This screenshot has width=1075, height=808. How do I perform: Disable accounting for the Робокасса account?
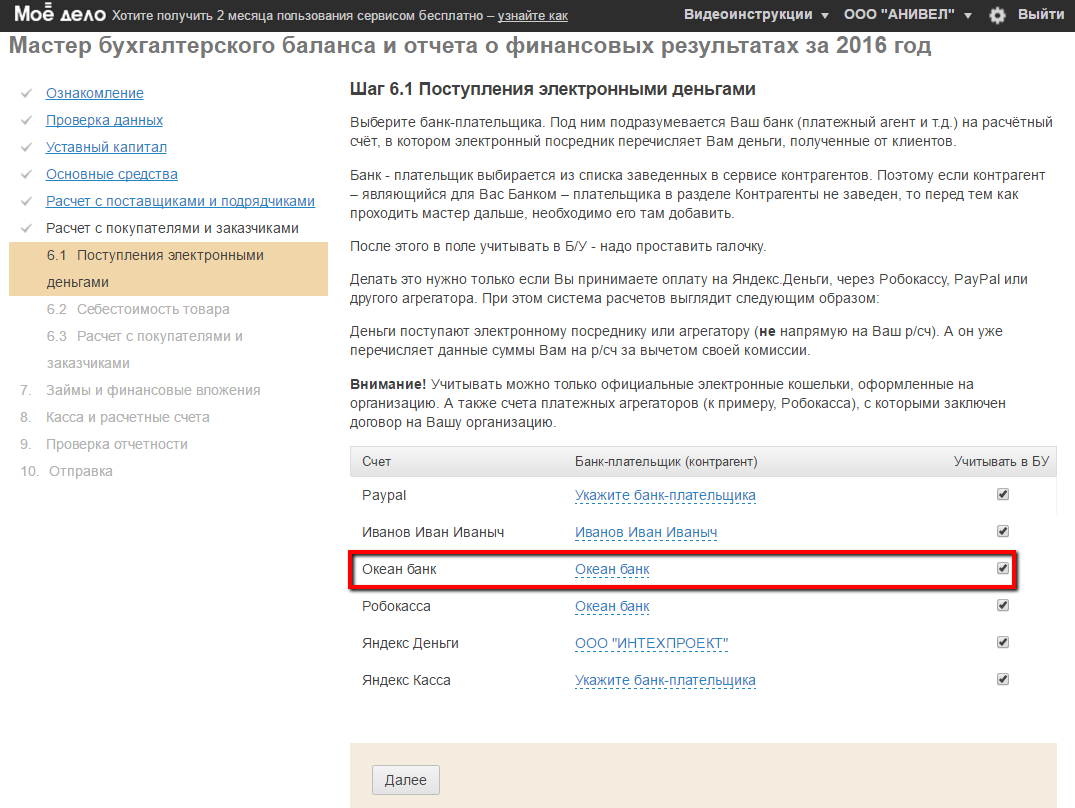point(1003,606)
